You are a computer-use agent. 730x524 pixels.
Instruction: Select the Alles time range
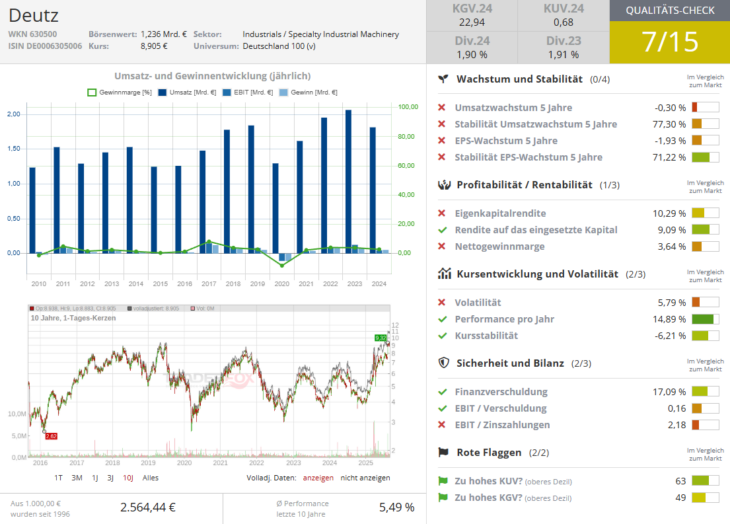[150, 478]
